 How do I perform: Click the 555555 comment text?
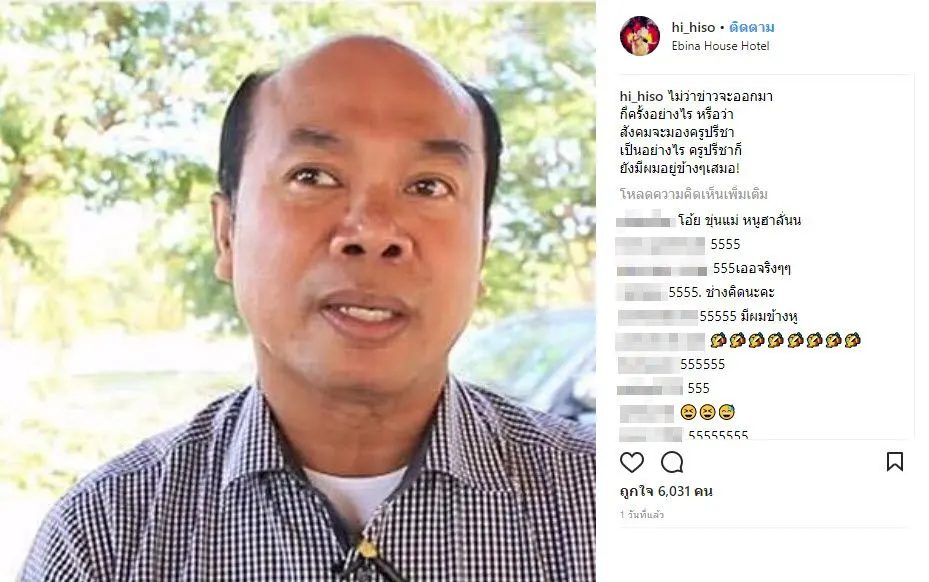click(x=703, y=364)
